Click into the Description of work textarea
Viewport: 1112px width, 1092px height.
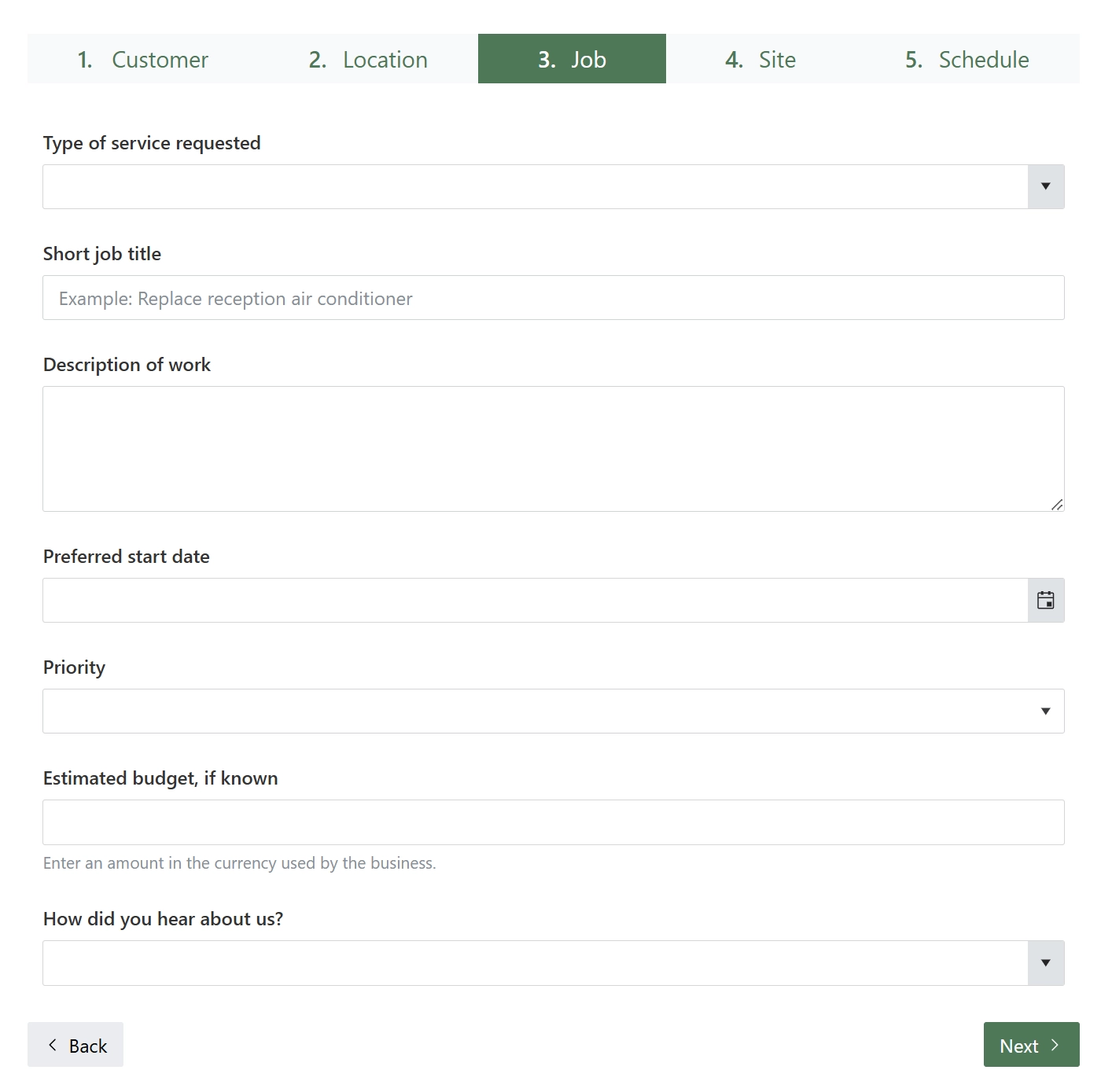554,449
